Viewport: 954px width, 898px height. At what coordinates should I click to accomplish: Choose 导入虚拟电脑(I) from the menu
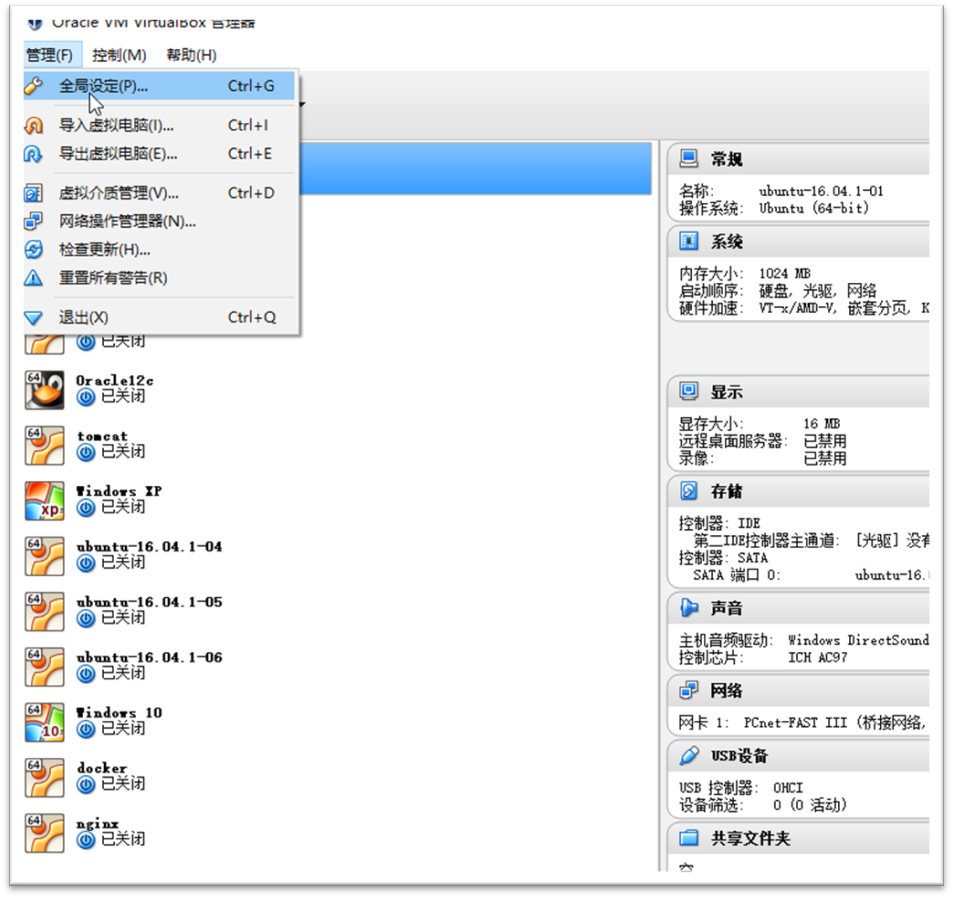pos(159,125)
